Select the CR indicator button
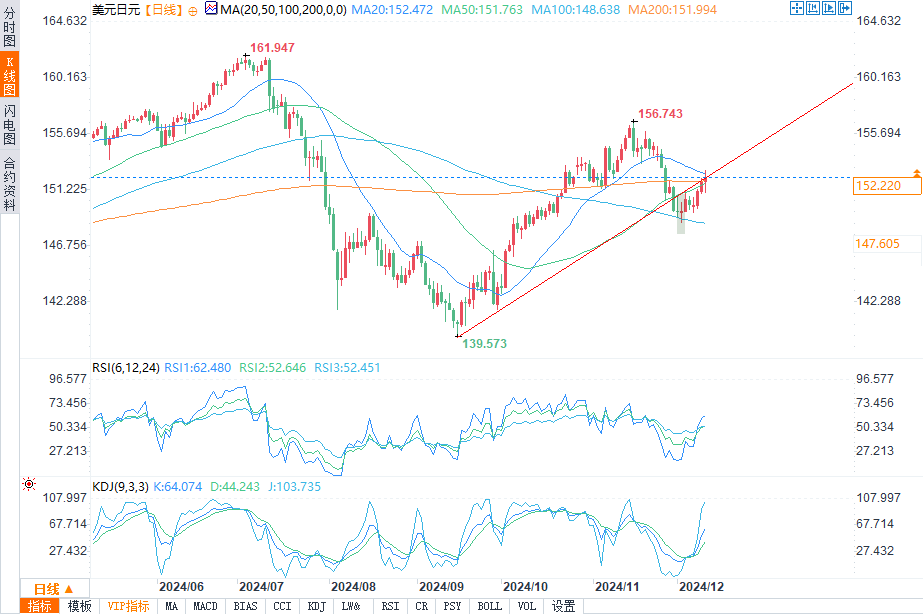 pyautogui.click(x=421, y=606)
